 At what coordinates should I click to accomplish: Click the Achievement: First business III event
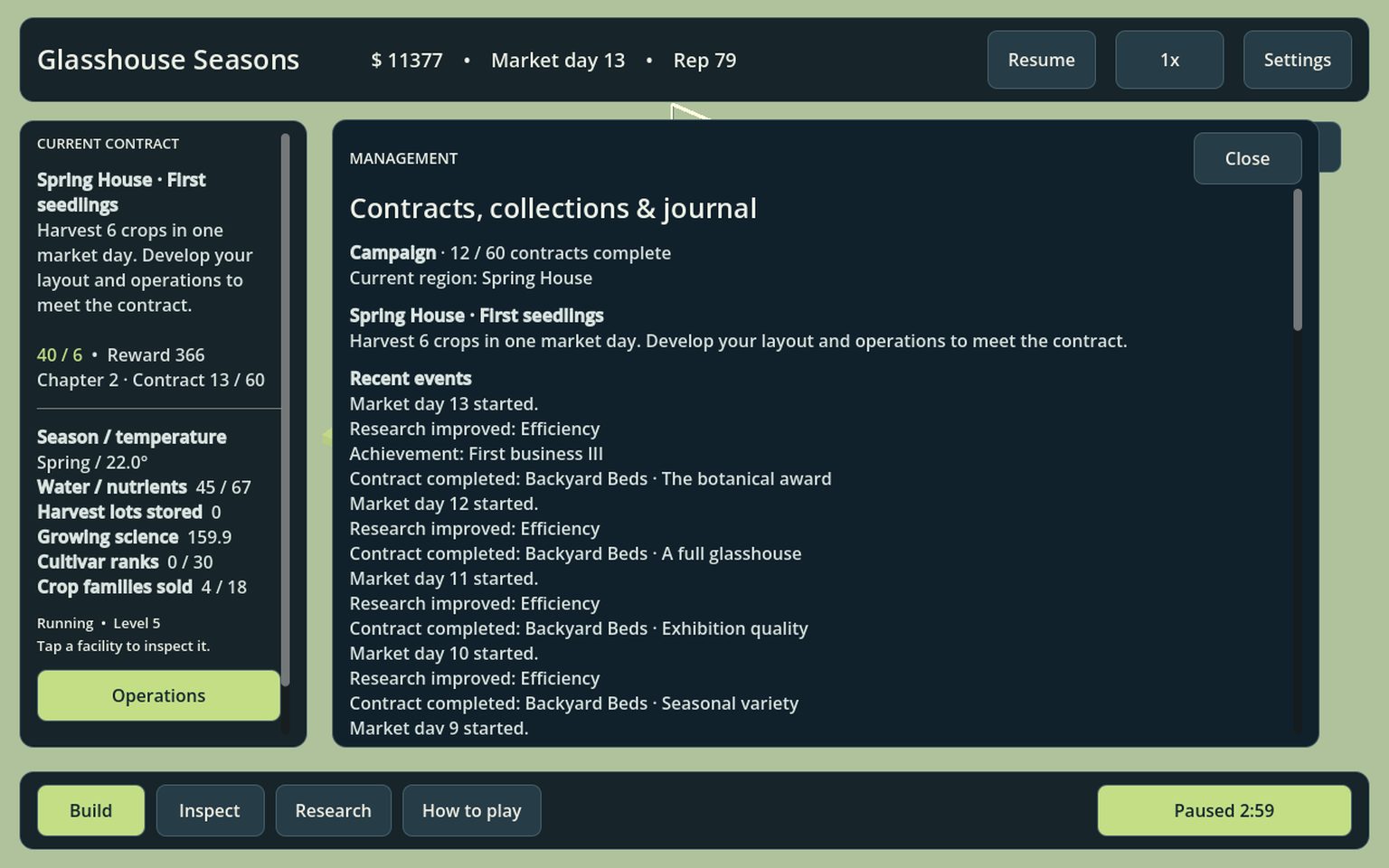pos(477,454)
